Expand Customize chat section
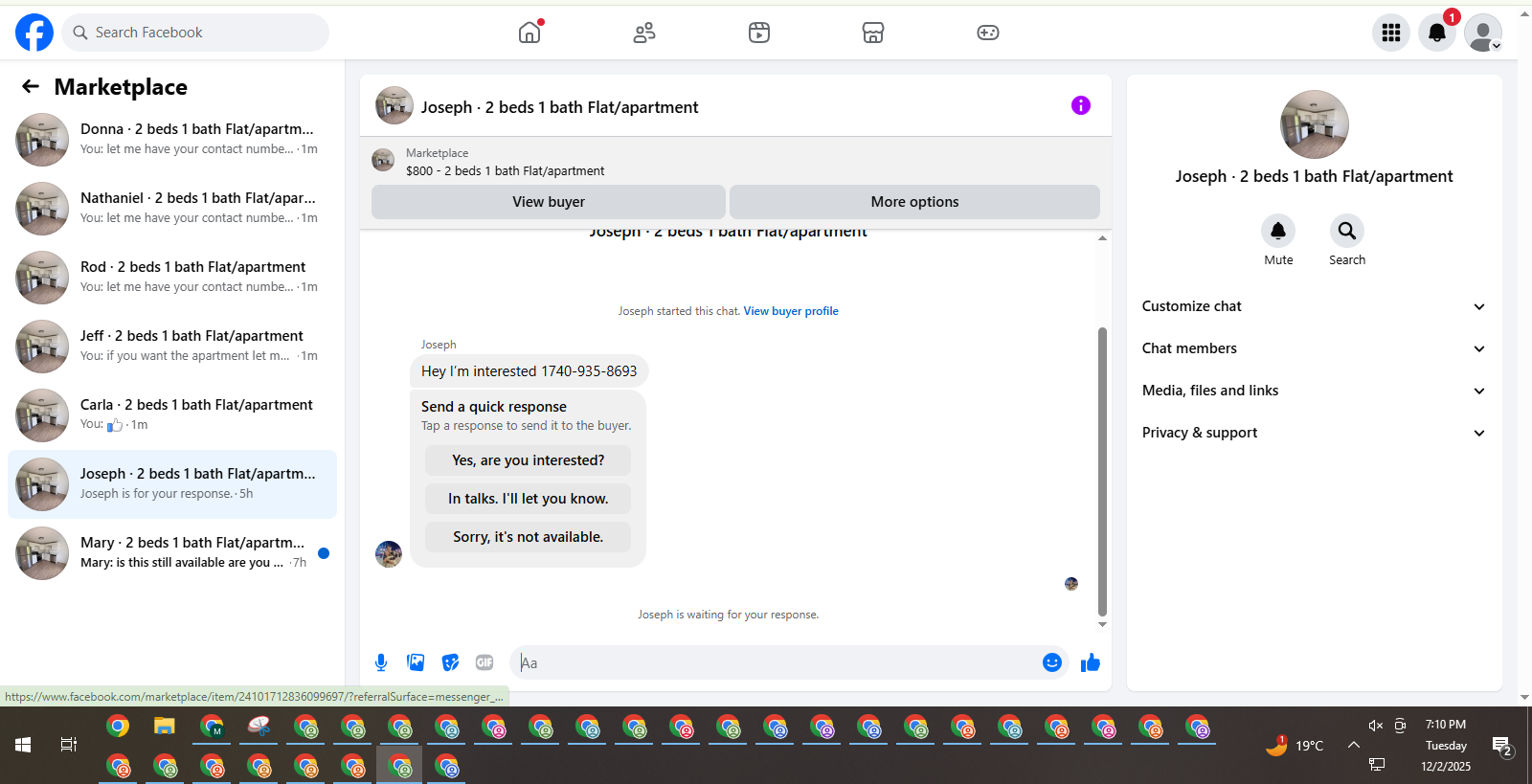 pyautogui.click(x=1314, y=306)
